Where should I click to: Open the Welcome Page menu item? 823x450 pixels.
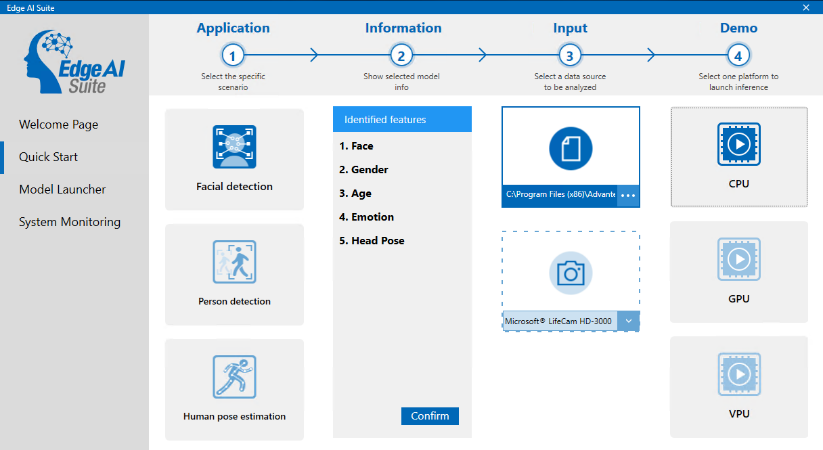tap(59, 125)
